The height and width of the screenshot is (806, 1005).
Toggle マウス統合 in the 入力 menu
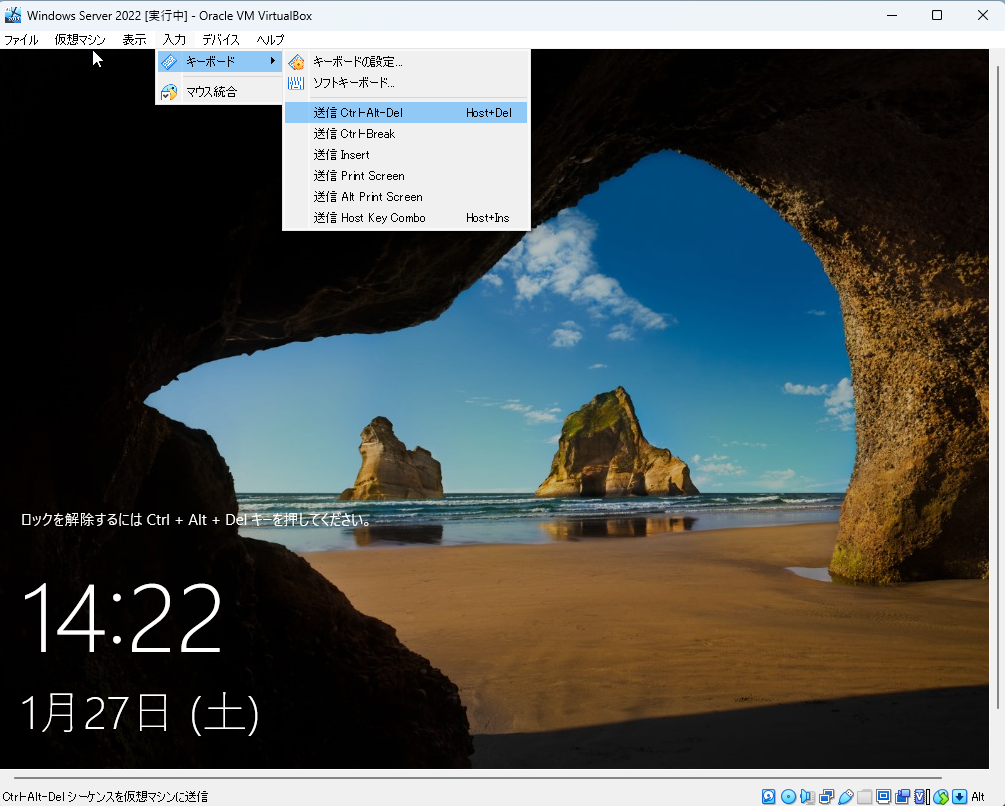click(218, 92)
